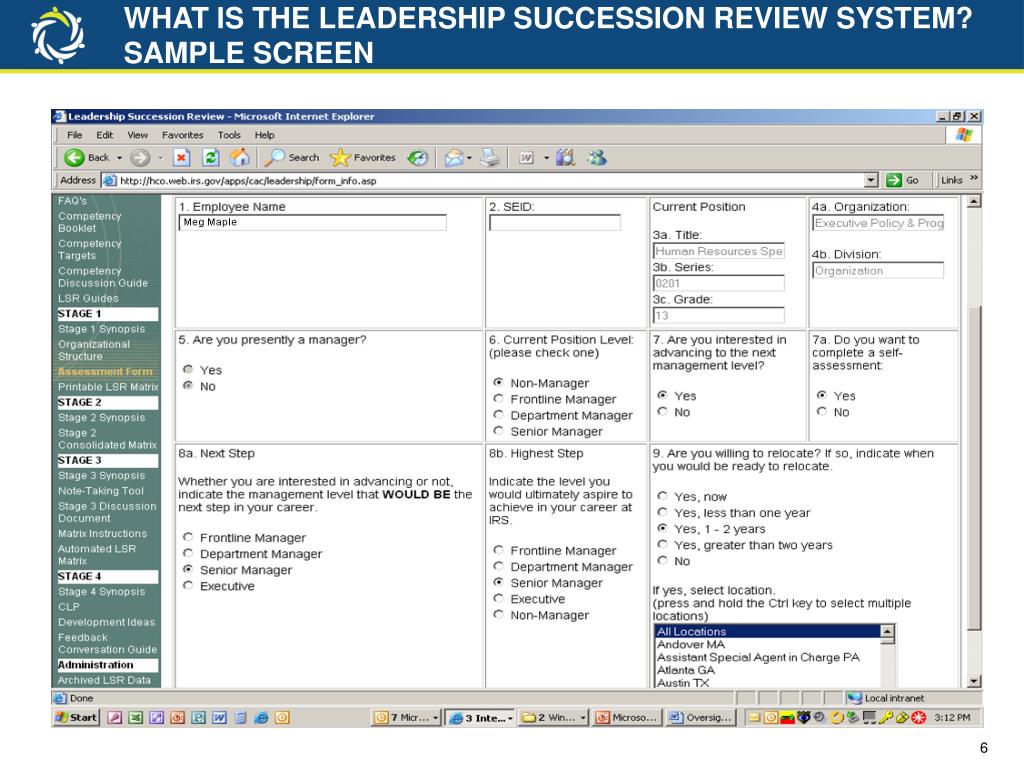Click the Employee Name input field
This screenshot has height=768, width=1024.
[x=312, y=222]
